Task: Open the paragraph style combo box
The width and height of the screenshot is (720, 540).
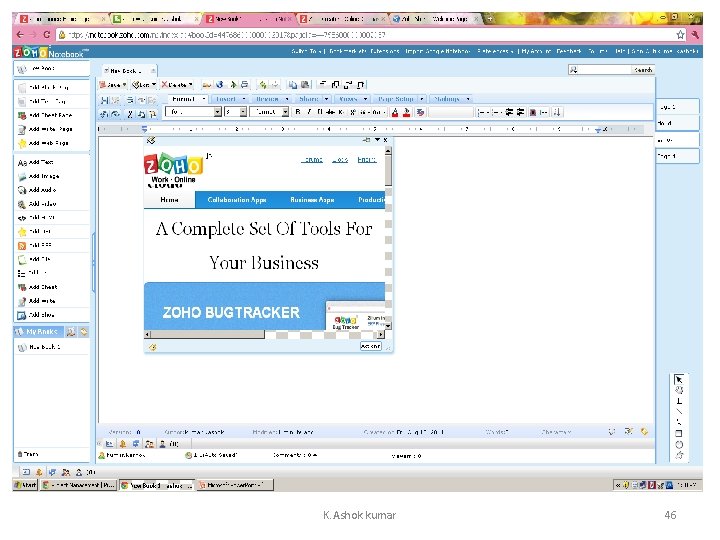Action: tap(269, 112)
